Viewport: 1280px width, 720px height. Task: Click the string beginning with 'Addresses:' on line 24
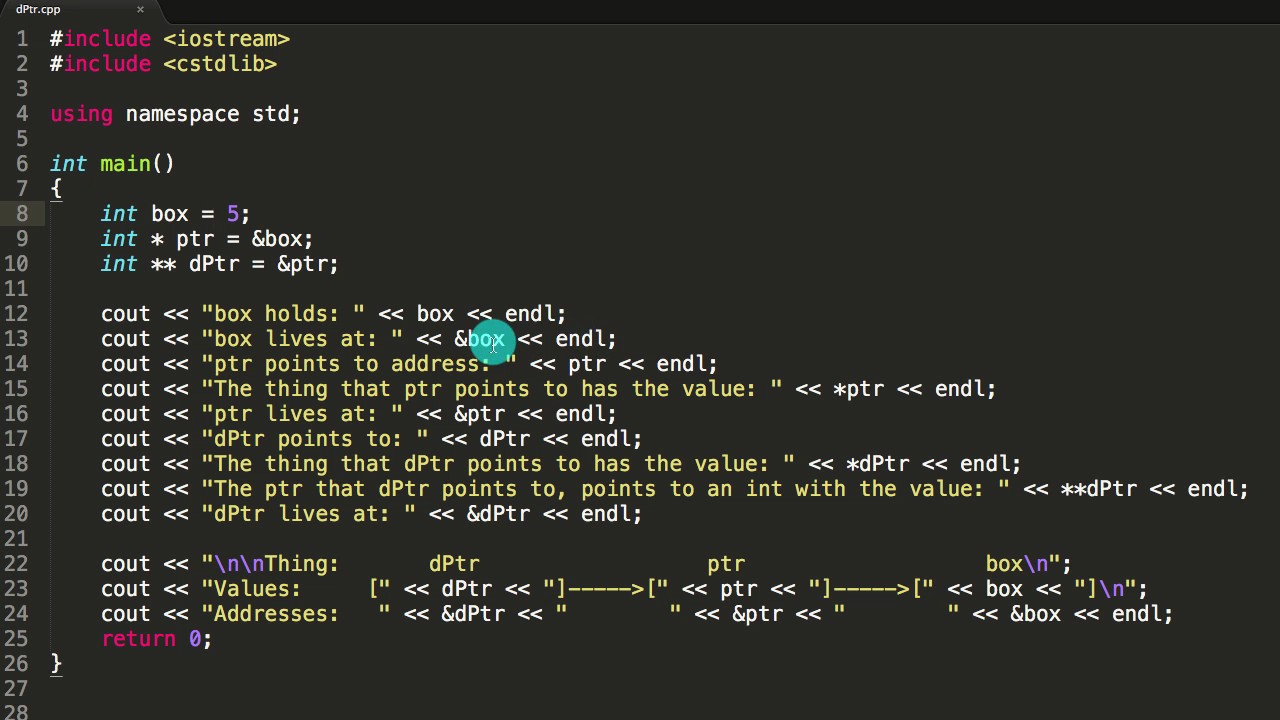tap(296, 614)
